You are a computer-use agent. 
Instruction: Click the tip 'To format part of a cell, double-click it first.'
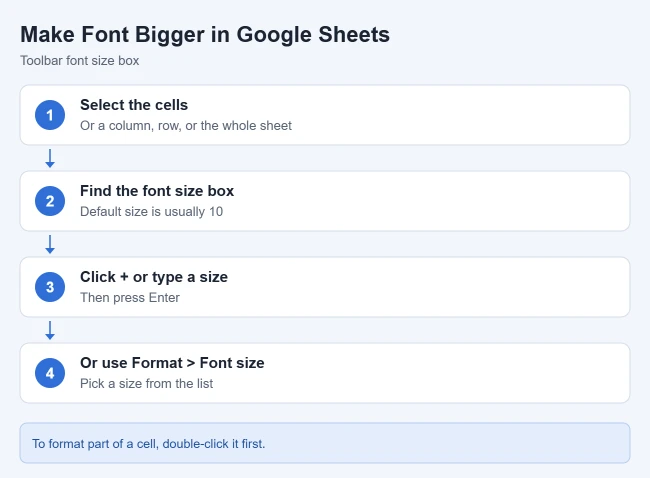pos(149,444)
